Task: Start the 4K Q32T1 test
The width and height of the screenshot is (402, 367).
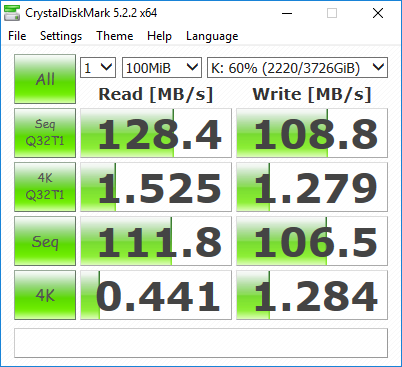Action: point(45,187)
